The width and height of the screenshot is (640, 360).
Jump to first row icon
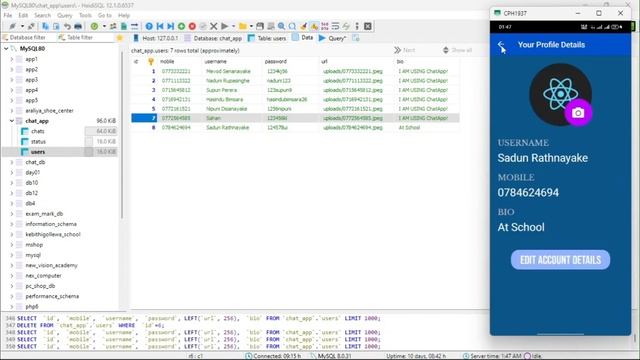[x=160, y=26]
